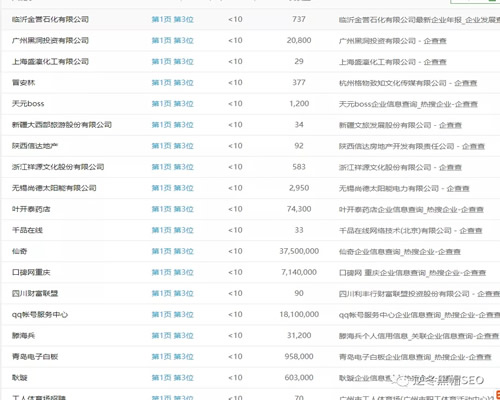This screenshot has width=500, height=400.
Task: Open 杭州格物致知文化传媒有限公司 title link
Action: tap(408, 83)
